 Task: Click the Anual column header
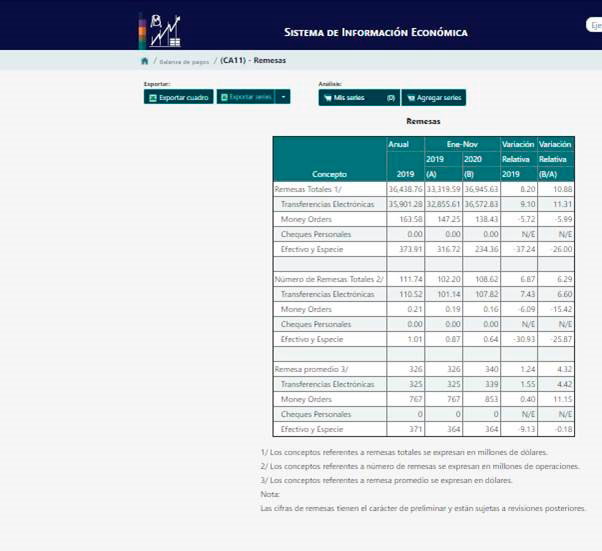(x=398, y=145)
